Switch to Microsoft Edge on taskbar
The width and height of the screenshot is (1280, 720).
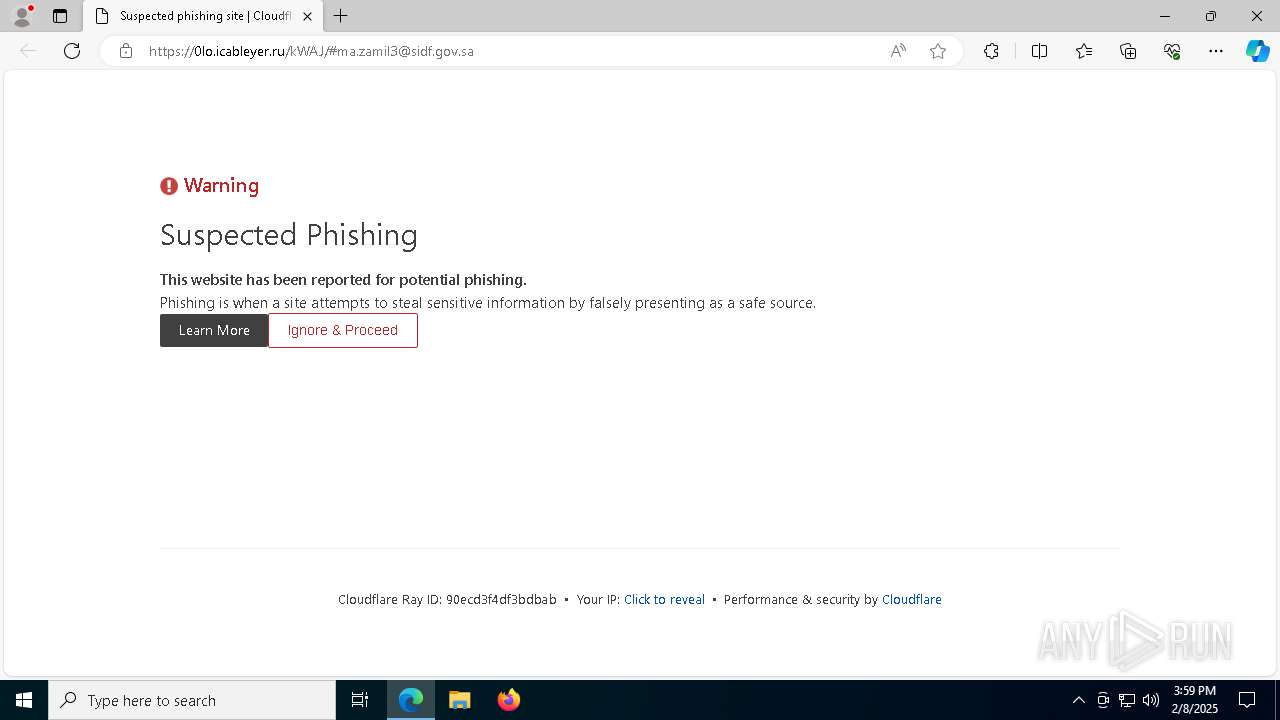(x=411, y=700)
